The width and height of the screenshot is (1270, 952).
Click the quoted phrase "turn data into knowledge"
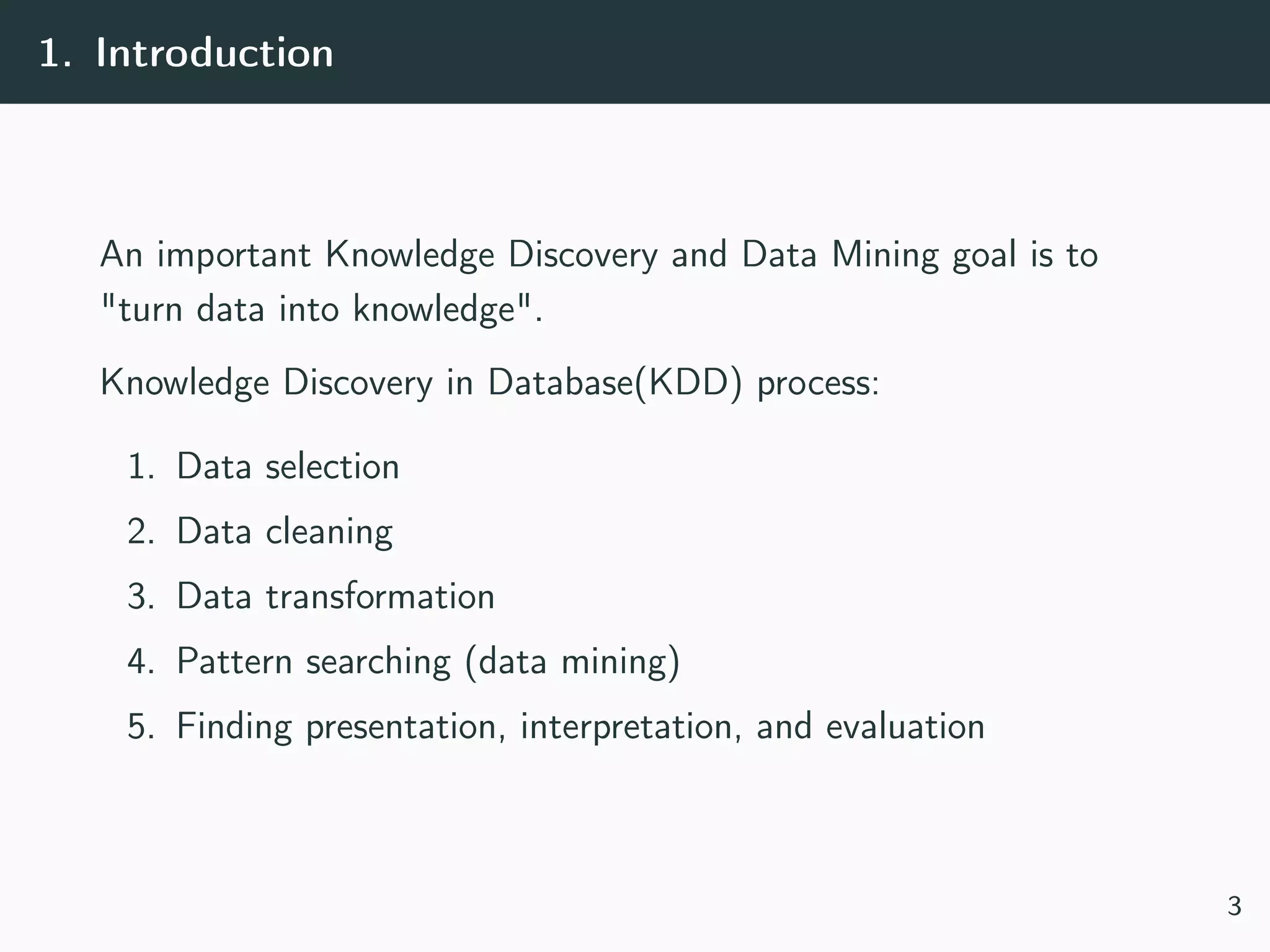pos(316,309)
